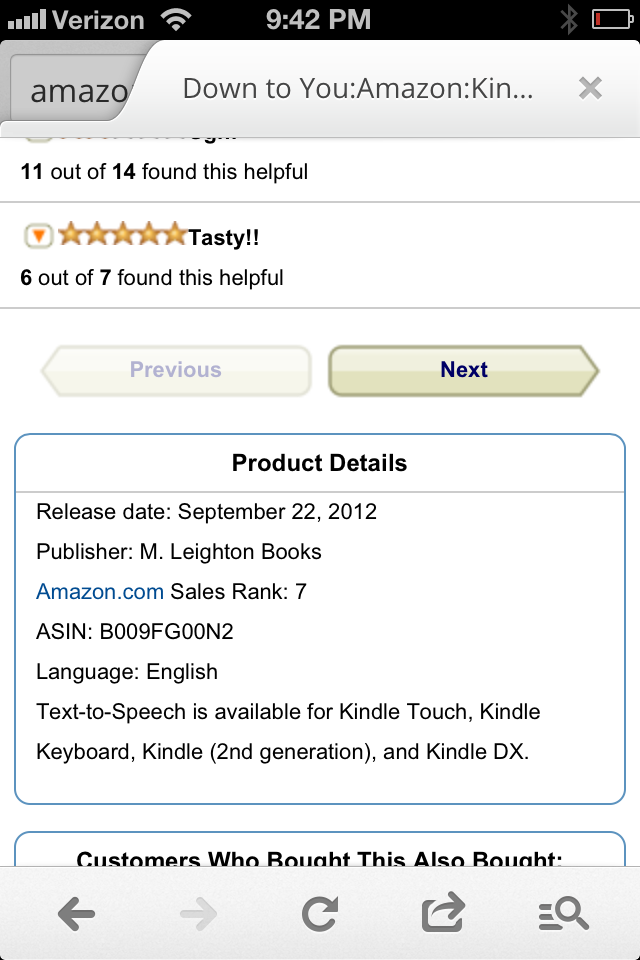This screenshot has height=960, width=640.
Task: Tap the ASIN B009FG00N2 text
Action: [x=134, y=632]
